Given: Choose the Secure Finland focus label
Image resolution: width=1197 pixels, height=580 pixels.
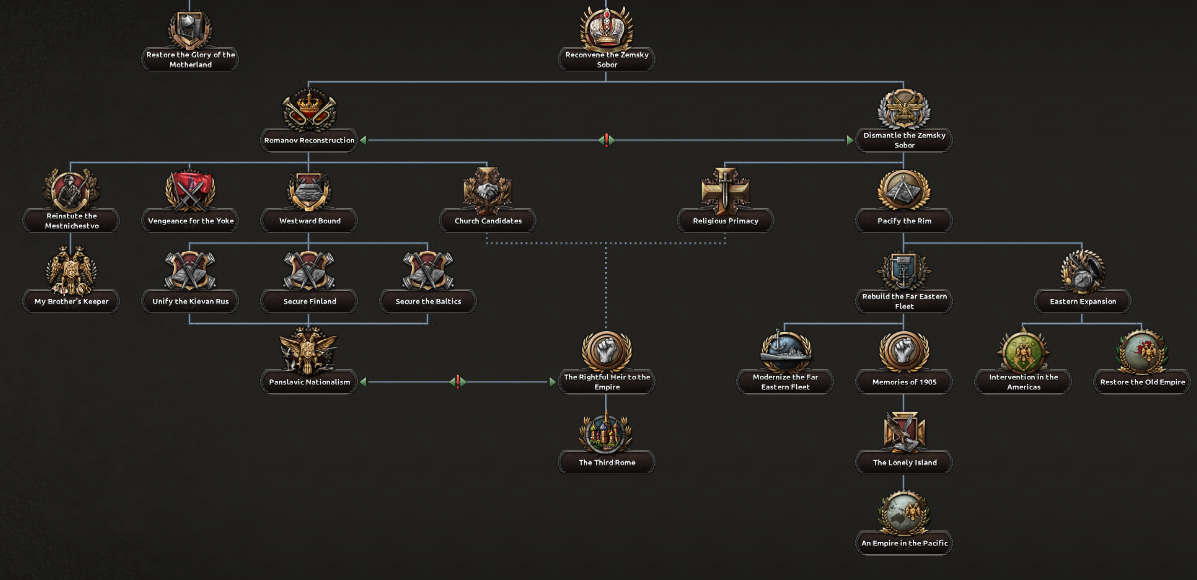Looking at the screenshot, I should (x=308, y=301).
